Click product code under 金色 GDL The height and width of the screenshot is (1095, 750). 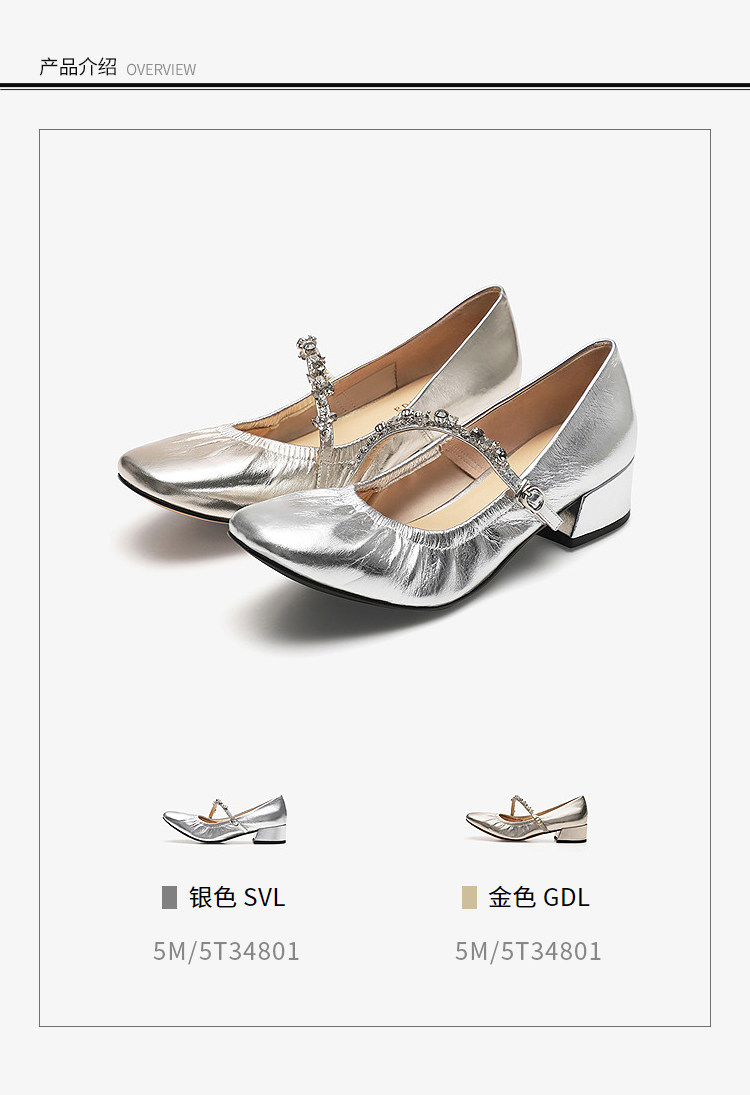(x=528, y=951)
